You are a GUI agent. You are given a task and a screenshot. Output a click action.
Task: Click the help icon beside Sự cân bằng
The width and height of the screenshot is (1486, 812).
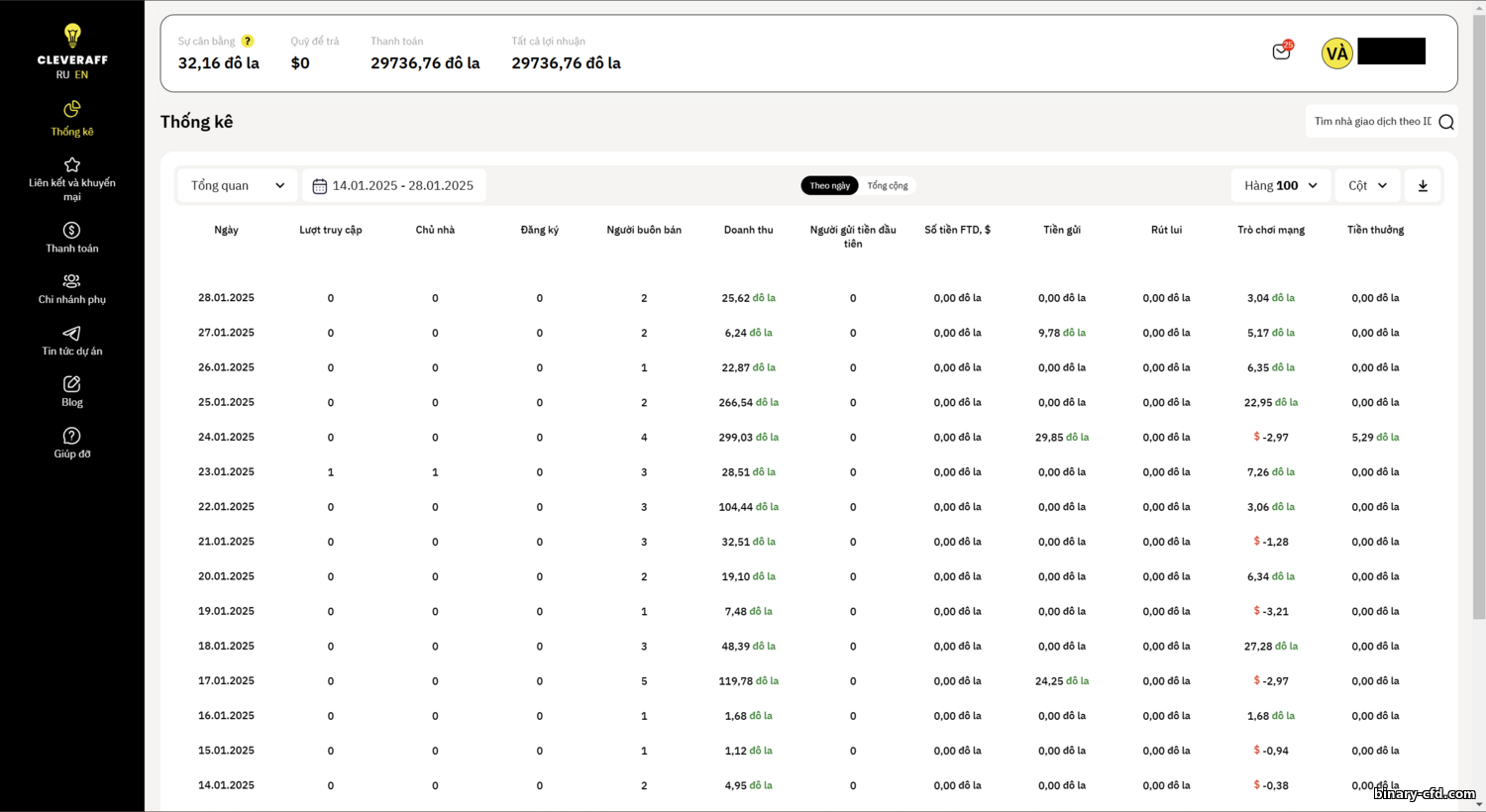coord(248,41)
